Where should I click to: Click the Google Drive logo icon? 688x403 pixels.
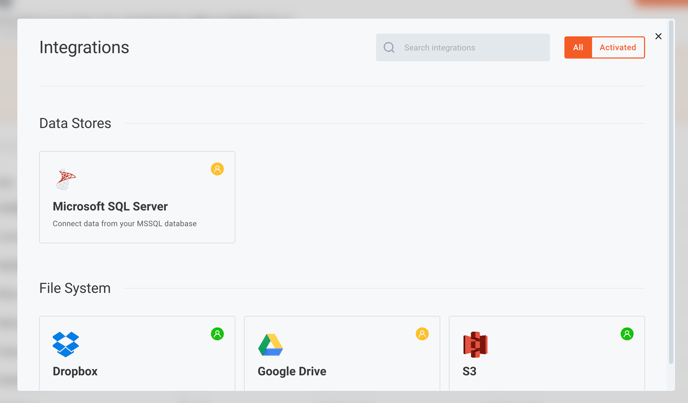point(270,345)
